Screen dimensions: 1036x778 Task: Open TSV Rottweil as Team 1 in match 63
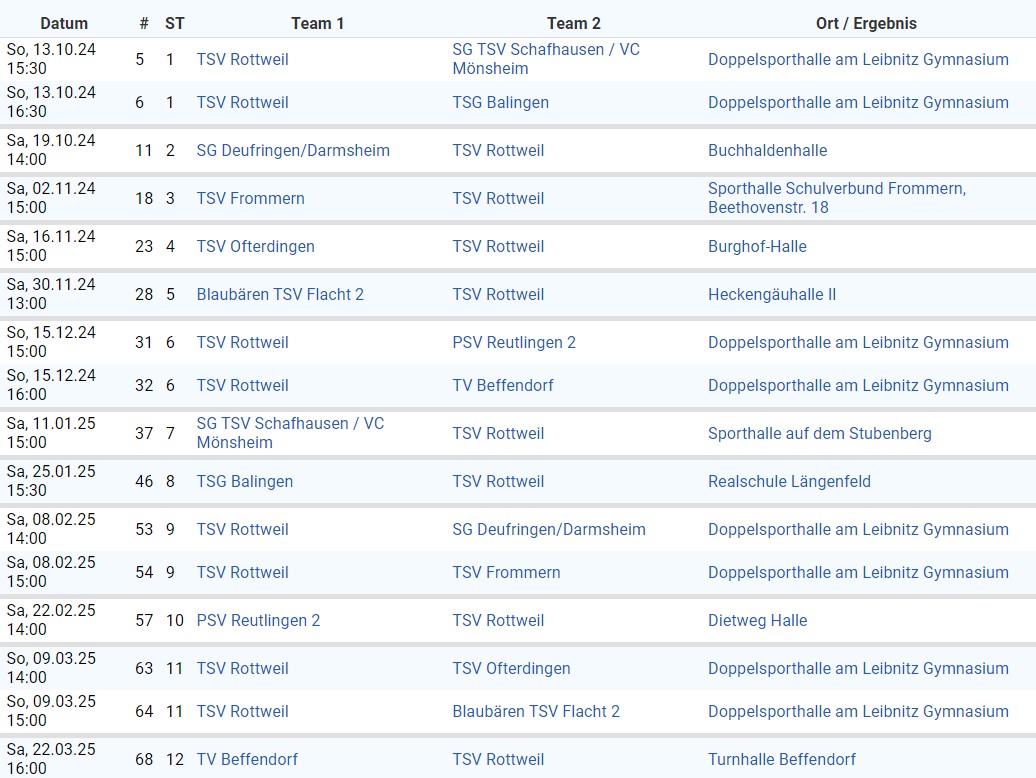coord(242,669)
